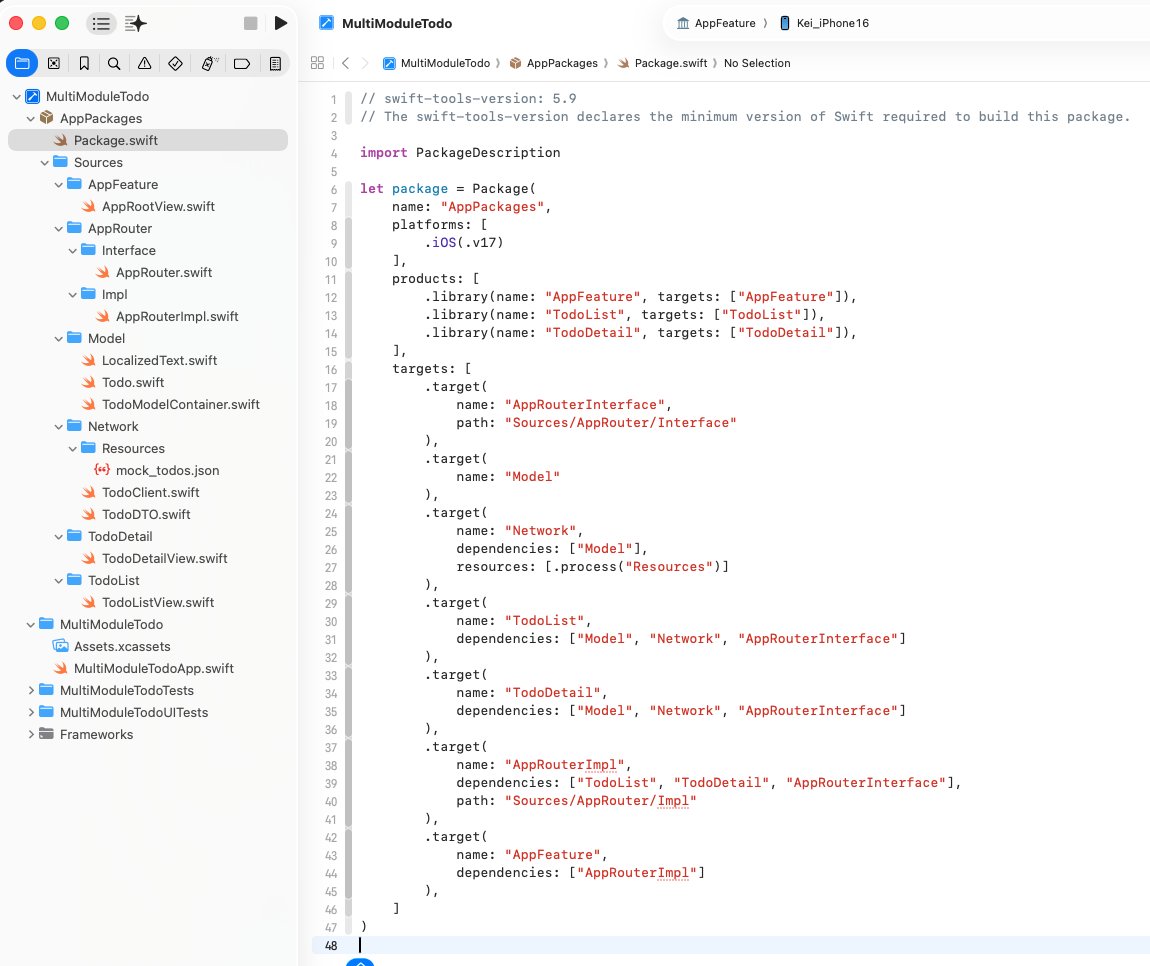This screenshot has height=966, width=1150.
Task: Open the Bookmark navigator tab
Action: 84,64
